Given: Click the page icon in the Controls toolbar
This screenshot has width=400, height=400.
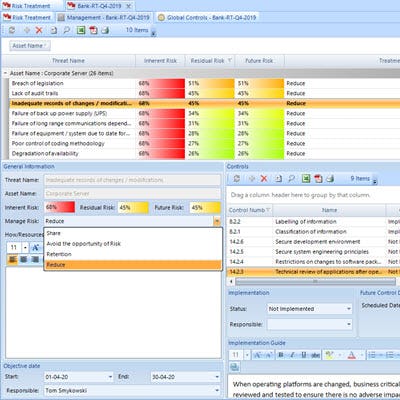Looking at the screenshot, I should click(x=278, y=179).
